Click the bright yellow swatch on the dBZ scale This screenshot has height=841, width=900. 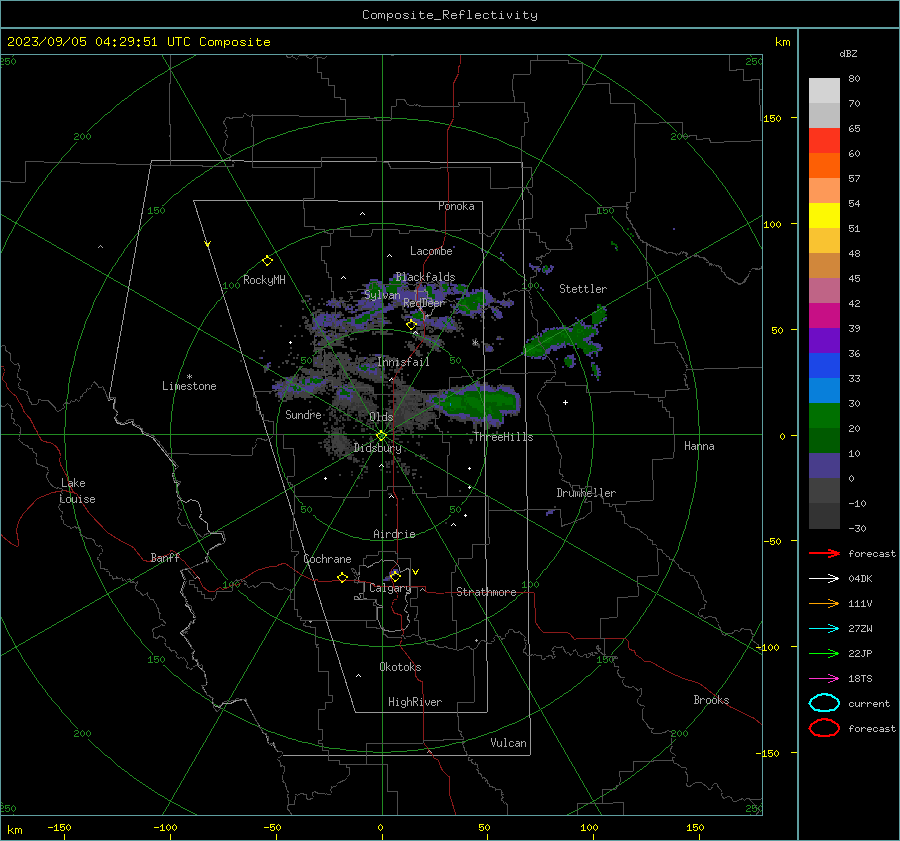(x=824, y=216)
